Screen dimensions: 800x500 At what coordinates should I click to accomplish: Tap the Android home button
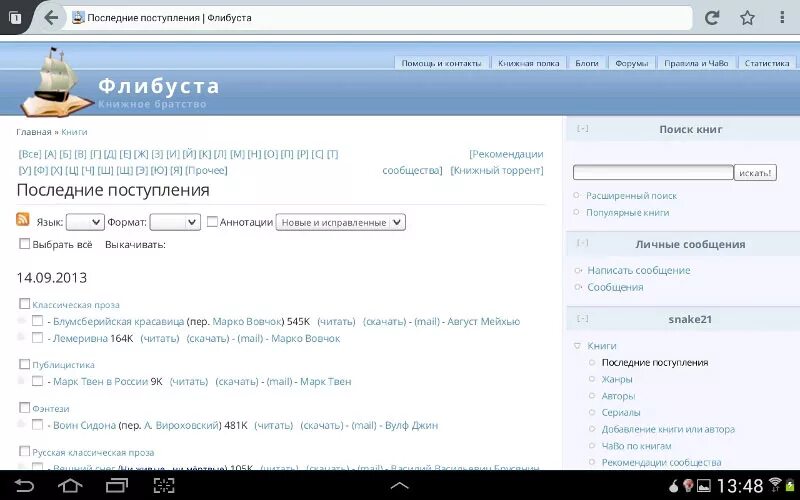pyautogui.click(x=70, y=485)
